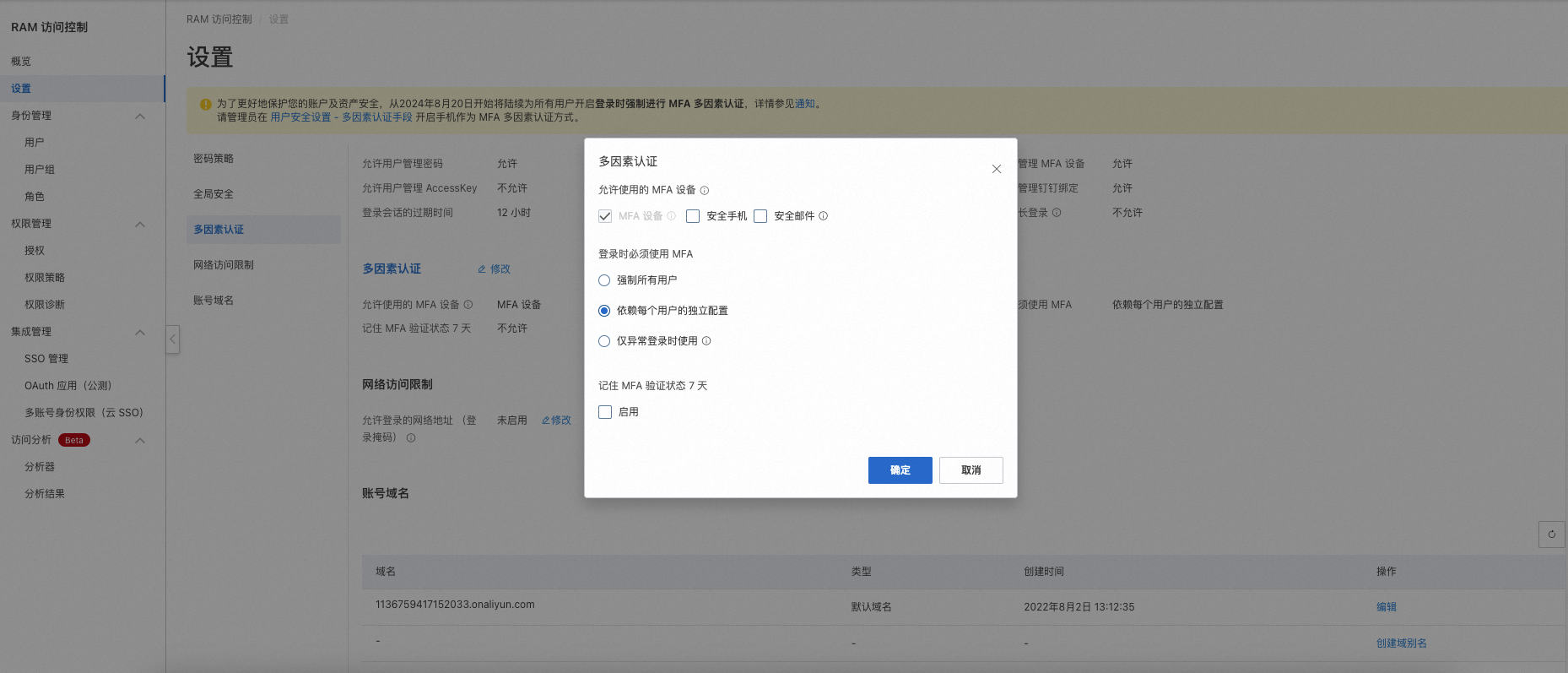Image resolution: width=1568 pixels, height=673 pixels.
Task: Click info icon beside 安全邮件 checkbox
Action: pos(824,216)
